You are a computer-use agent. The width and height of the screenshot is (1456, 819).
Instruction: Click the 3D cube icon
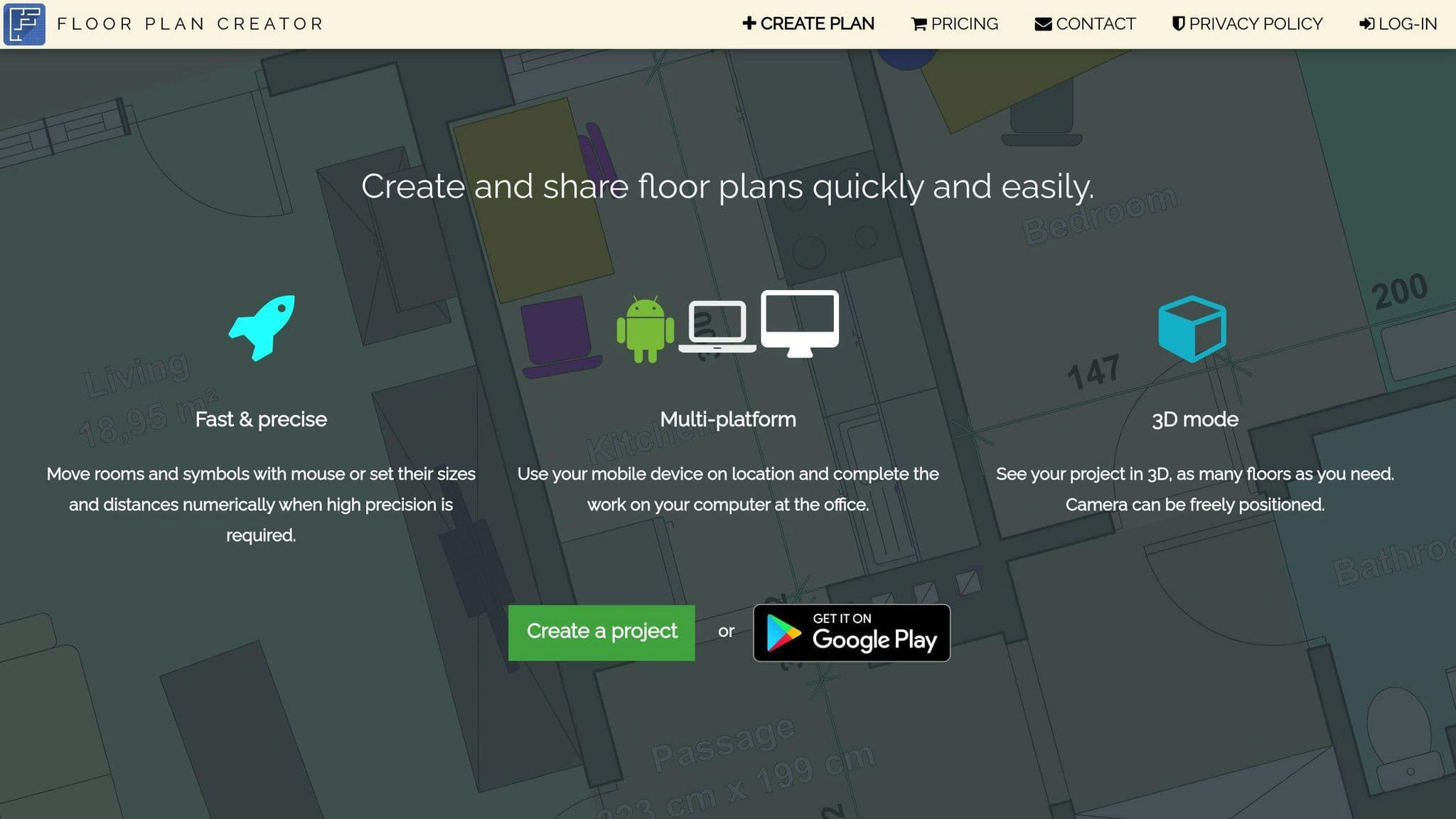[x=1192, y=328]
